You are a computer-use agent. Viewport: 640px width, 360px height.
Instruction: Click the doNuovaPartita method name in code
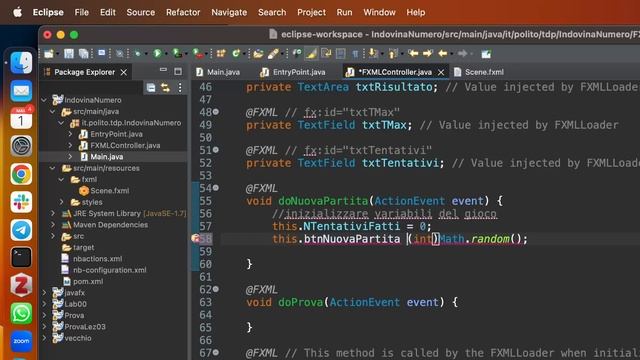click(323, 201)
